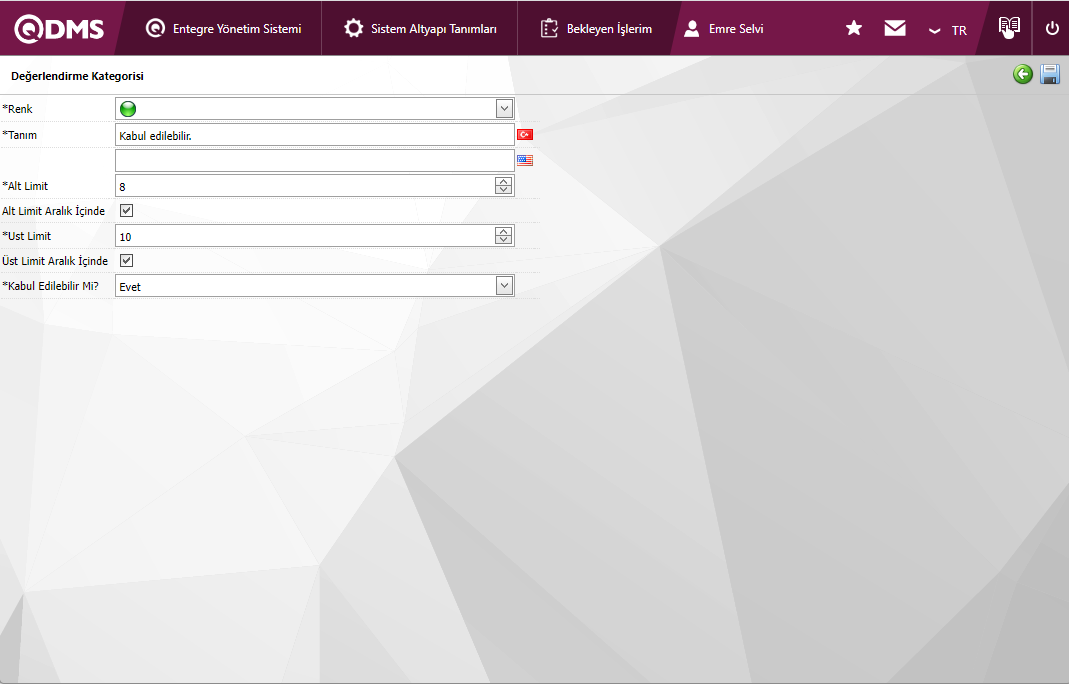1069x684 pixels.
Task: Open Sistem Altyapı Tanımları menu
Action: point(420,29)
